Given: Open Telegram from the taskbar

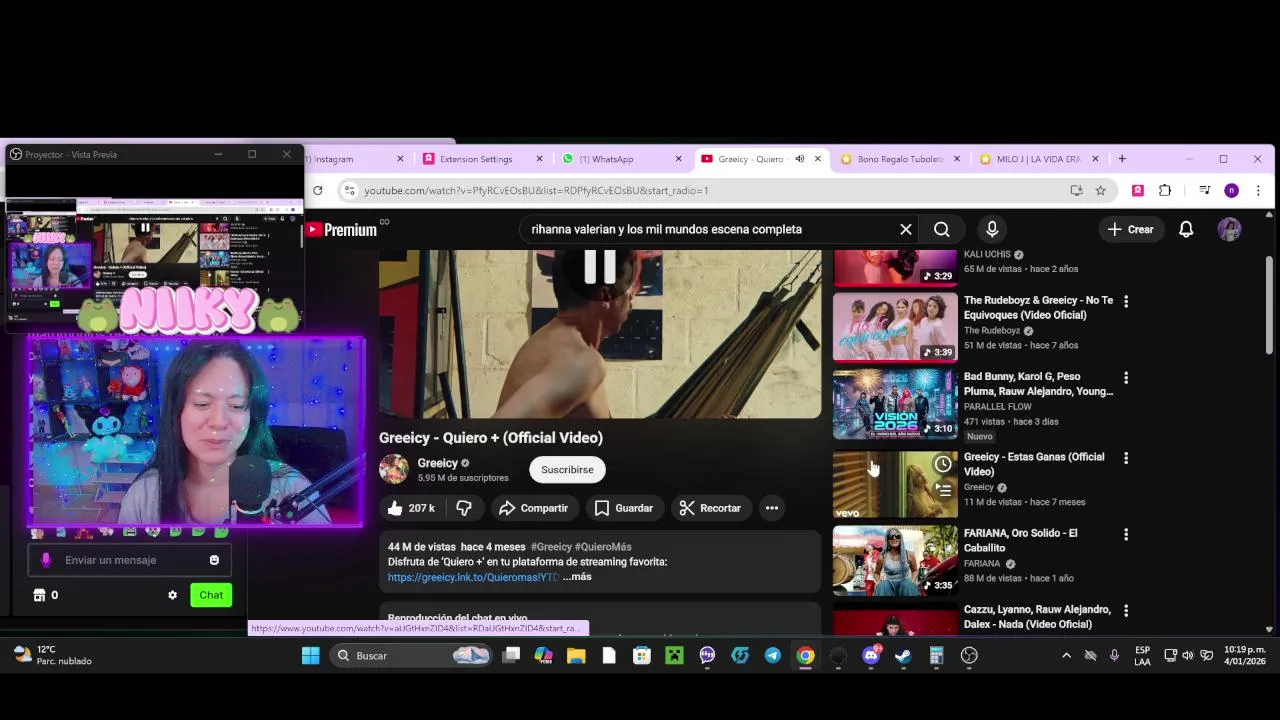Looking at the screenshot, I should point(773,656).
